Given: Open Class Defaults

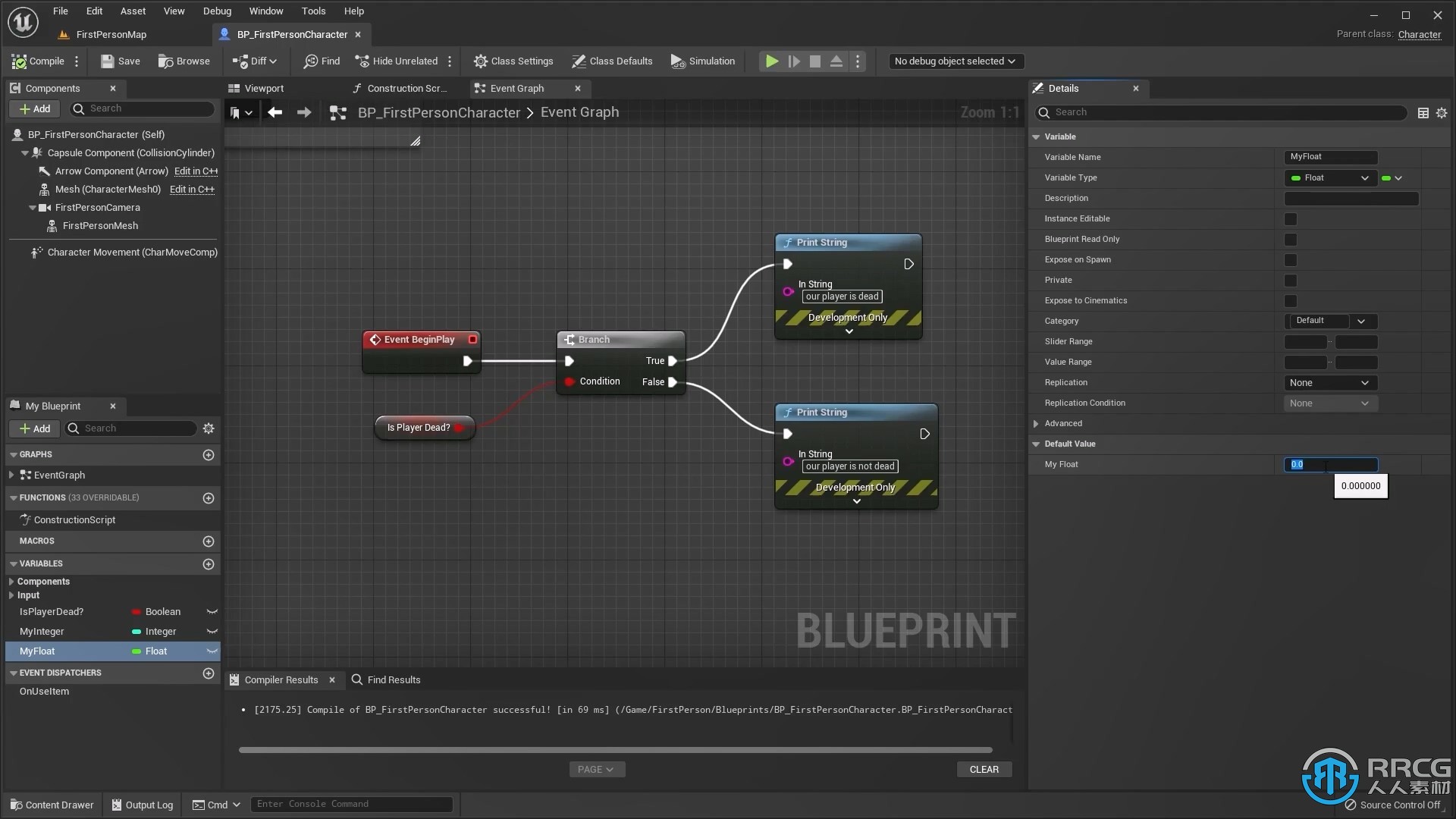Looking at the screenshot, I should point(612,61).
